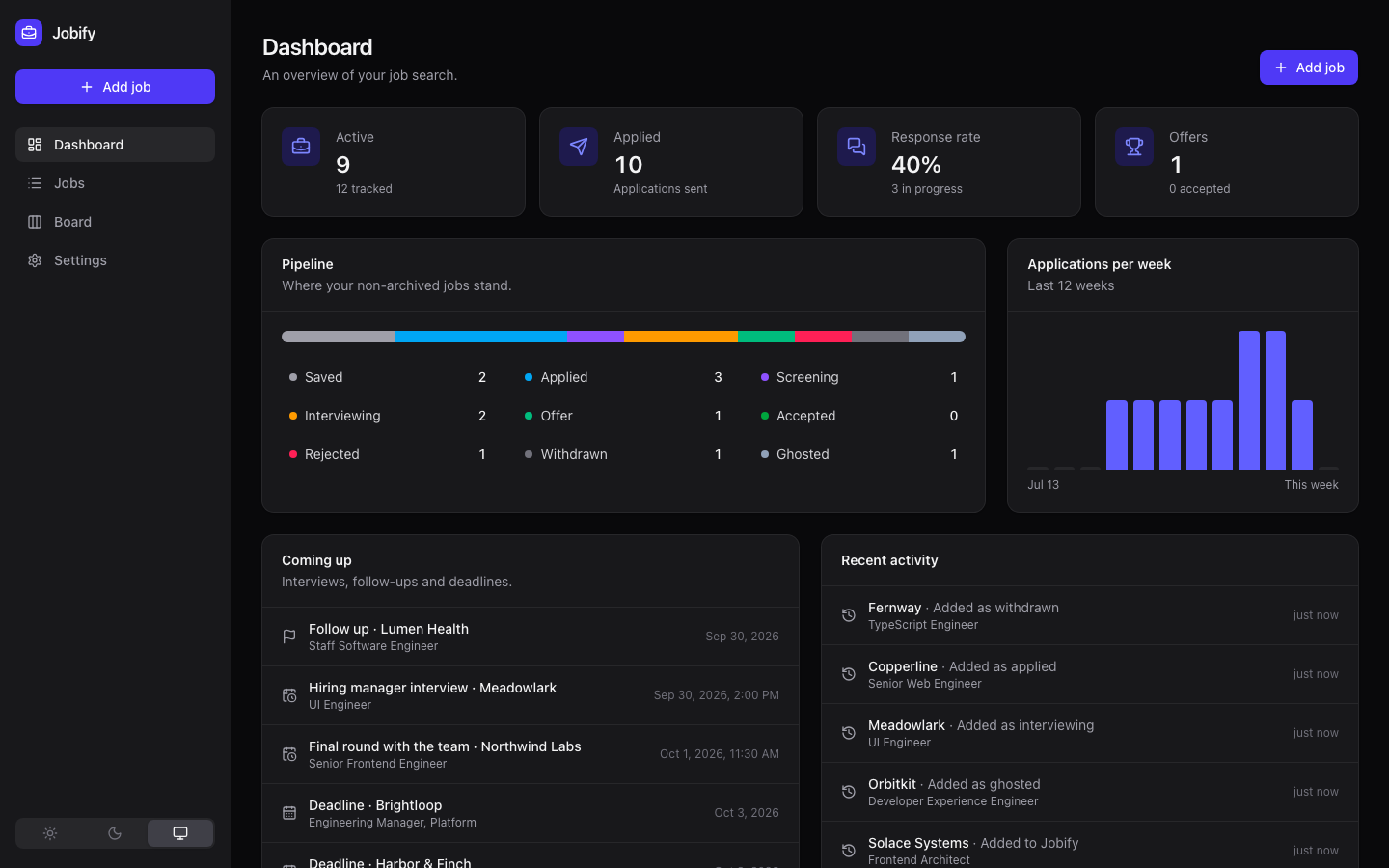
Task: Click the Northwind Labs interview calendar icon
Action: [289, 754]
